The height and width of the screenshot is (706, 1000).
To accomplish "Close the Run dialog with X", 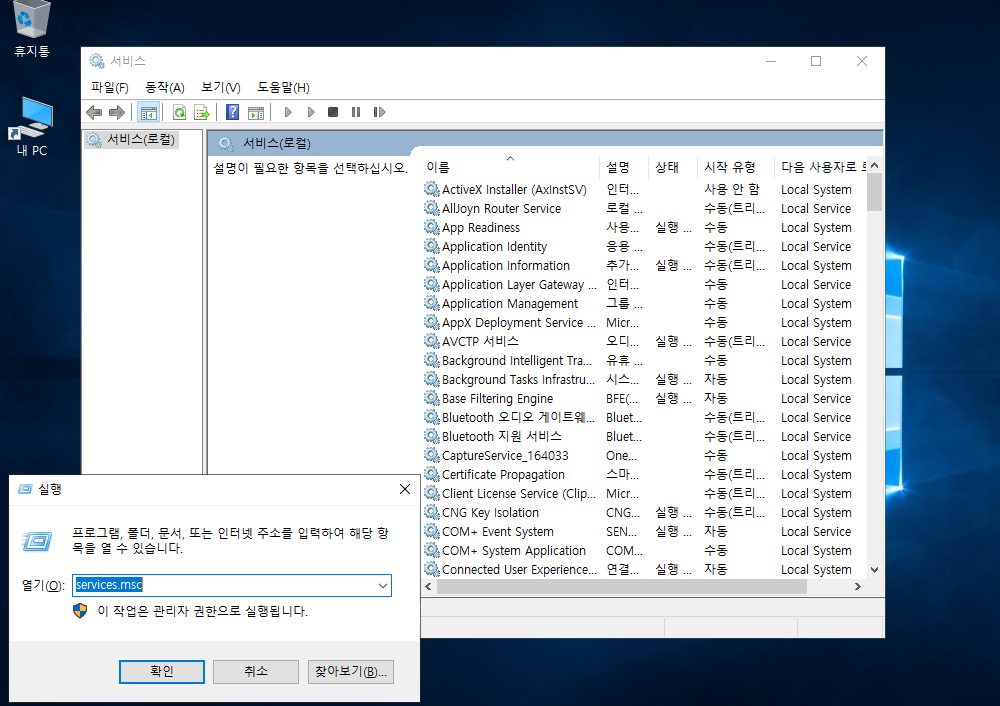I will 405,489.
